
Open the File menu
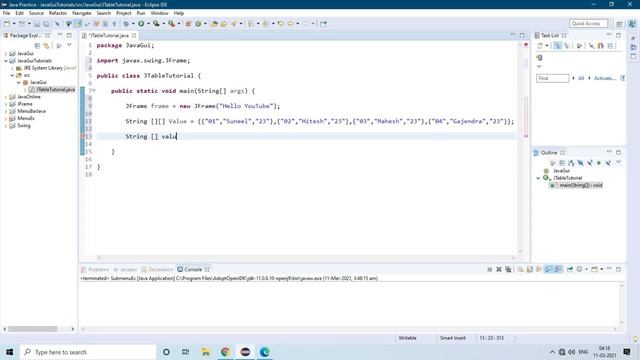click(7, 13)
